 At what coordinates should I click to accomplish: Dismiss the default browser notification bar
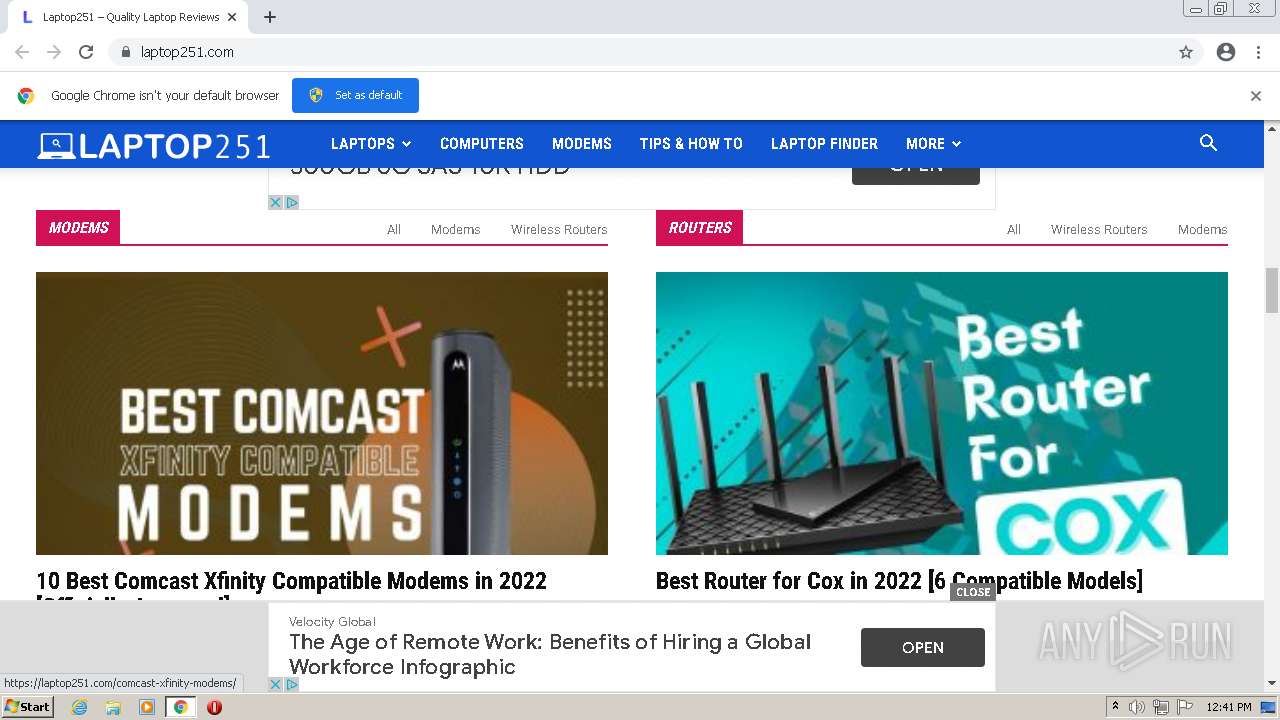point(1256,96)
